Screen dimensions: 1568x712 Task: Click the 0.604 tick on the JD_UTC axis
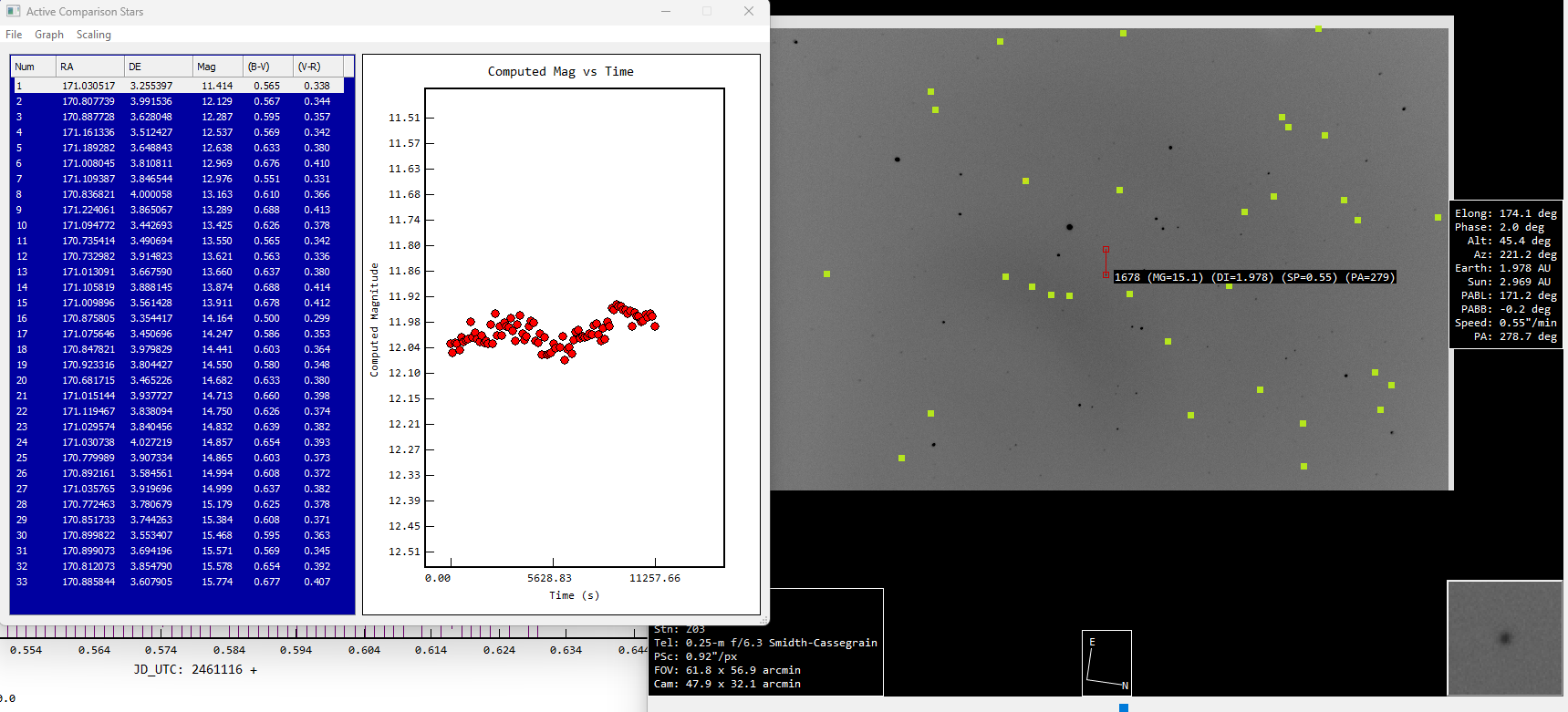(365, 650)
